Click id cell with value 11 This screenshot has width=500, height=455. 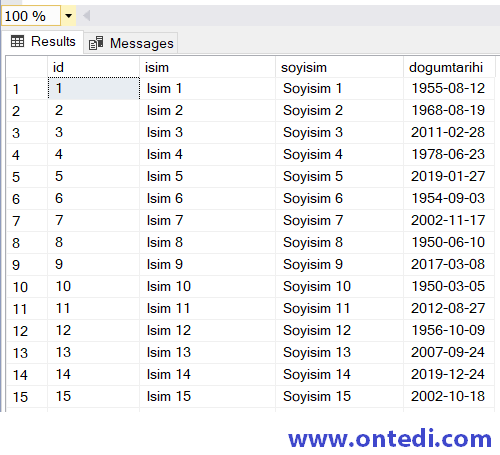point(94,309)
